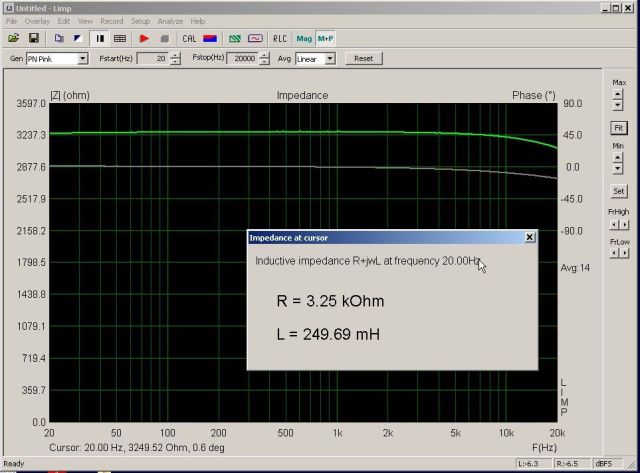Open the Record menu
The width and height of the screenshot is (640, 473).
click(x=111, y=21)
